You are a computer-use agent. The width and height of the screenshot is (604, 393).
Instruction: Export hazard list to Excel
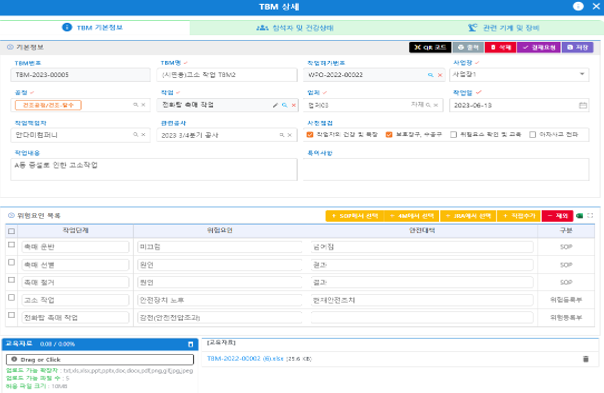[x=579, y=216]
